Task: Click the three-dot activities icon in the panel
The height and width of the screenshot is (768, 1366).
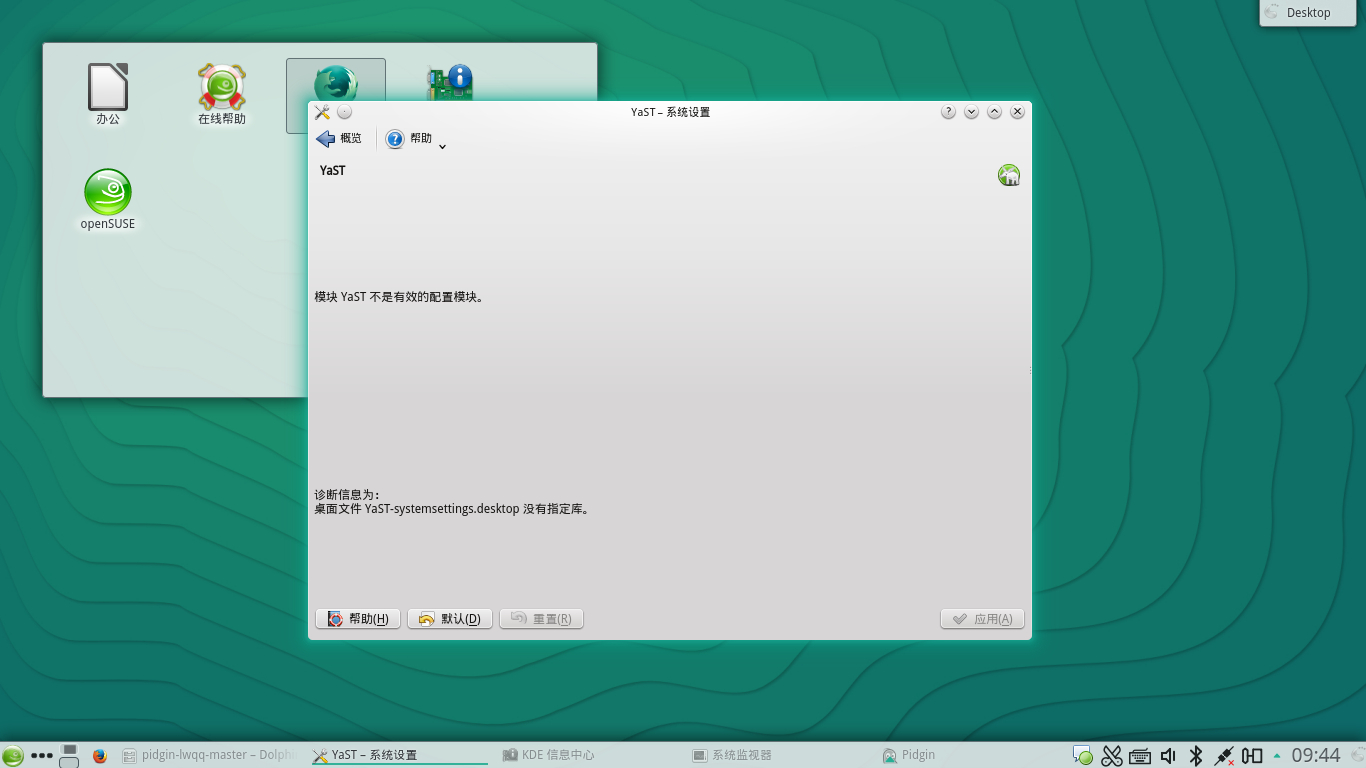Action: pyautogui.click(x=42, y=756)
